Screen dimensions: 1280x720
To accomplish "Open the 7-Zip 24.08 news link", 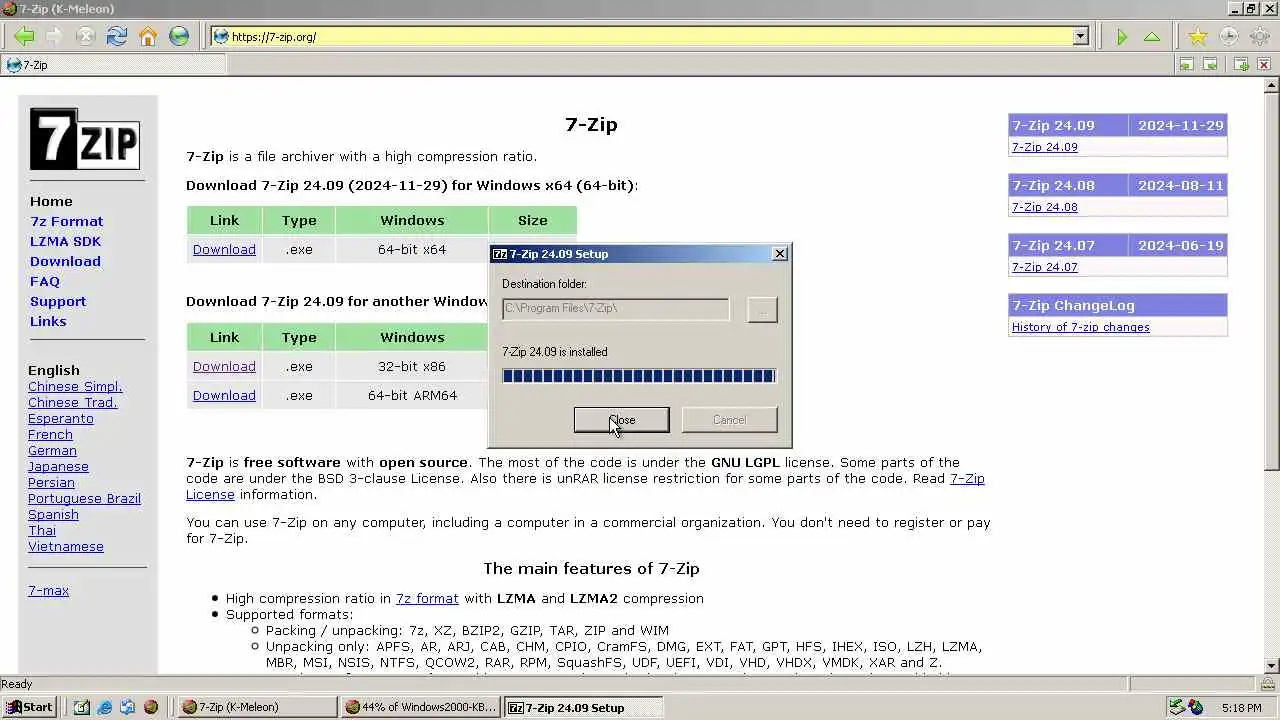I will tap(1044, 207).
